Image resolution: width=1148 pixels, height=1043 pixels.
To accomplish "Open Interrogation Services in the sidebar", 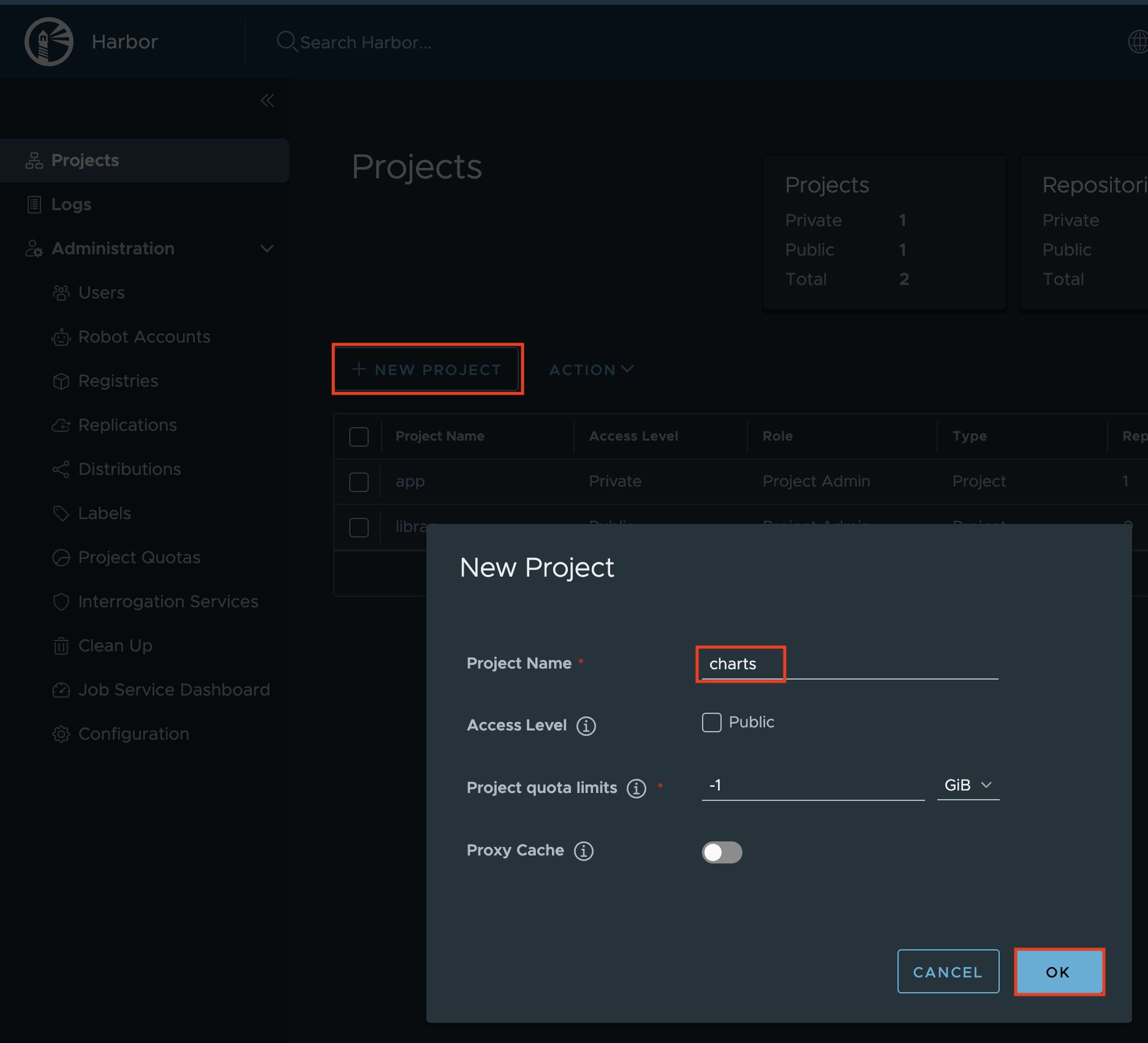I will [168, 602].
